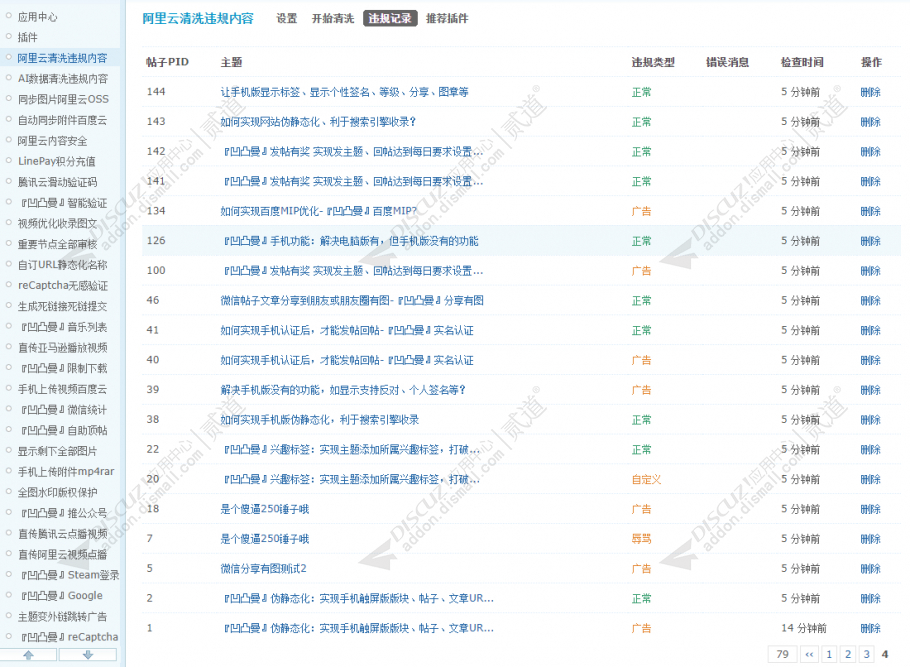Open 手机上传附件mp4rar sidebar item
This screenshot has width=910, height=667.
click(x=66, y=471)
